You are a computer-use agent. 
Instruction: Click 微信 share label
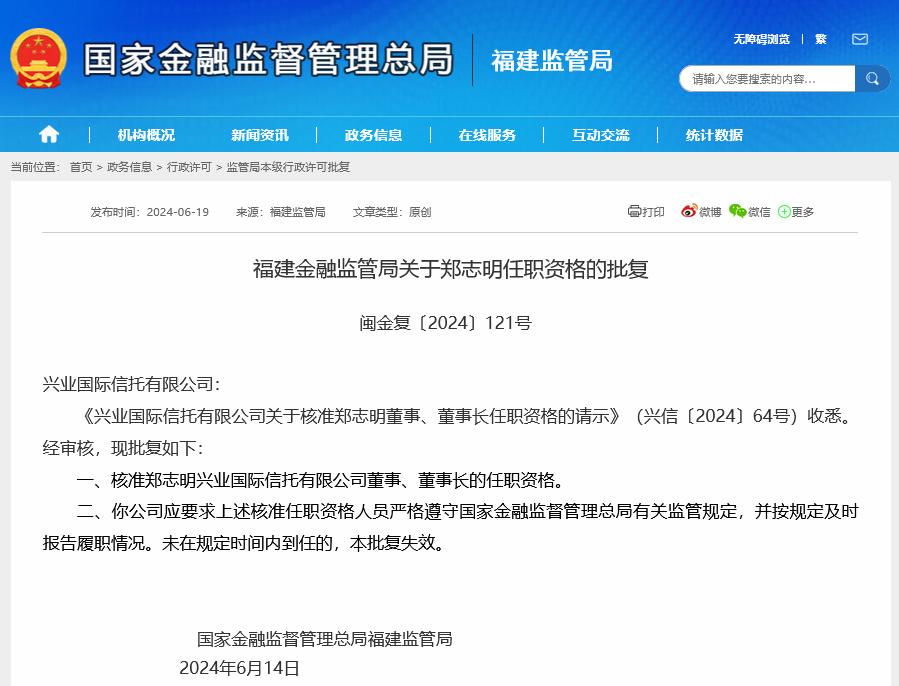(x=759, y=212)
